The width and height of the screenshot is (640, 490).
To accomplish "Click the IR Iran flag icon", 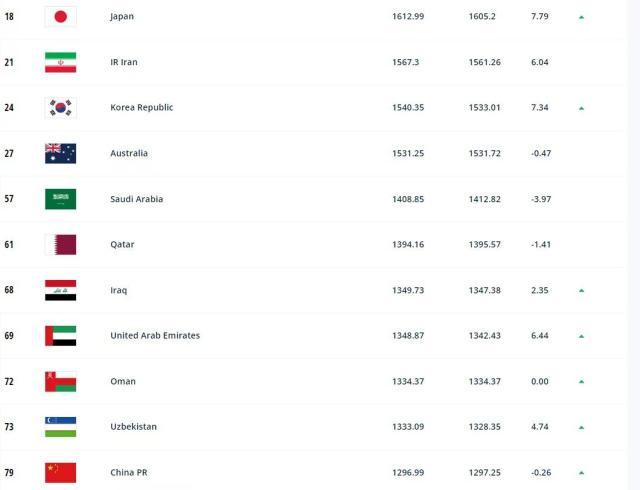I will point(60,62).
